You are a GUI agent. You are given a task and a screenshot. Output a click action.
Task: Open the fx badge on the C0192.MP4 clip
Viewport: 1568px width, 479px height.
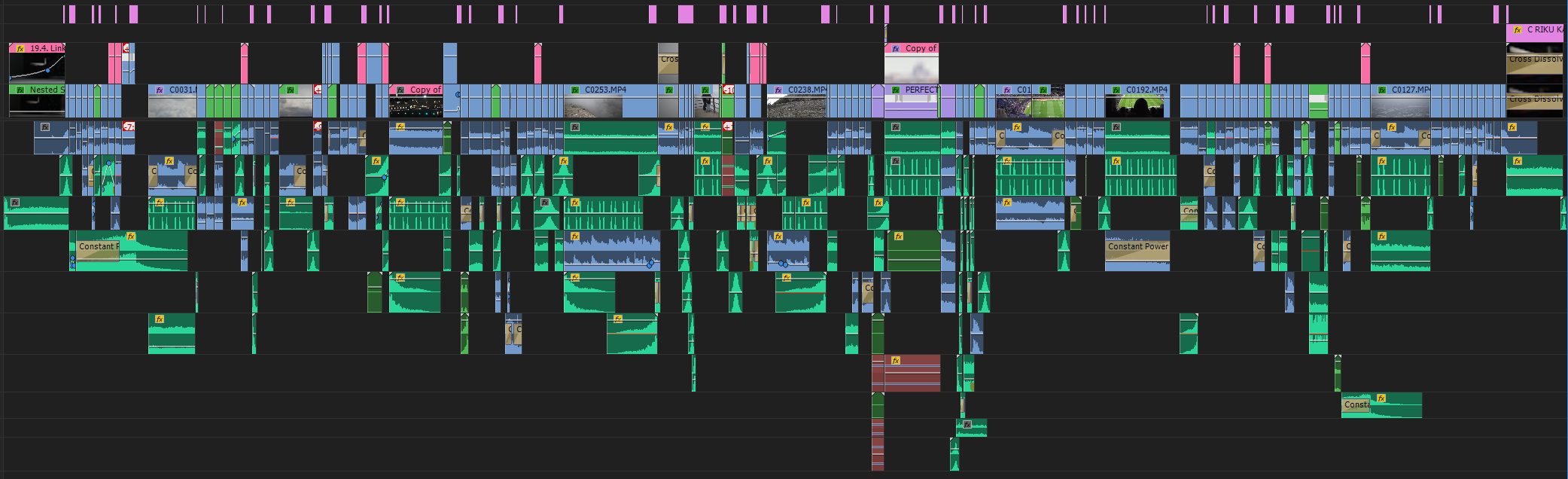(x=1116, y=90)
